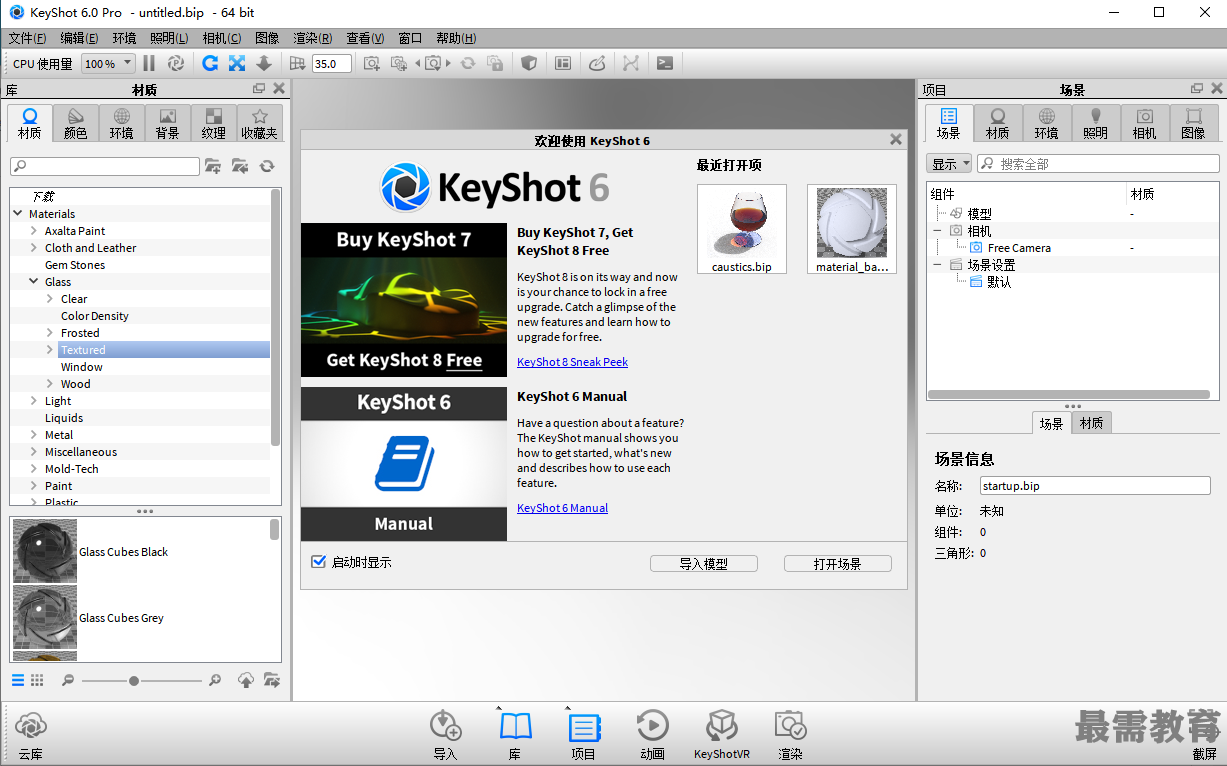Click the reset camera toolbar icon
1227x766 pixels.
[467, 63]
